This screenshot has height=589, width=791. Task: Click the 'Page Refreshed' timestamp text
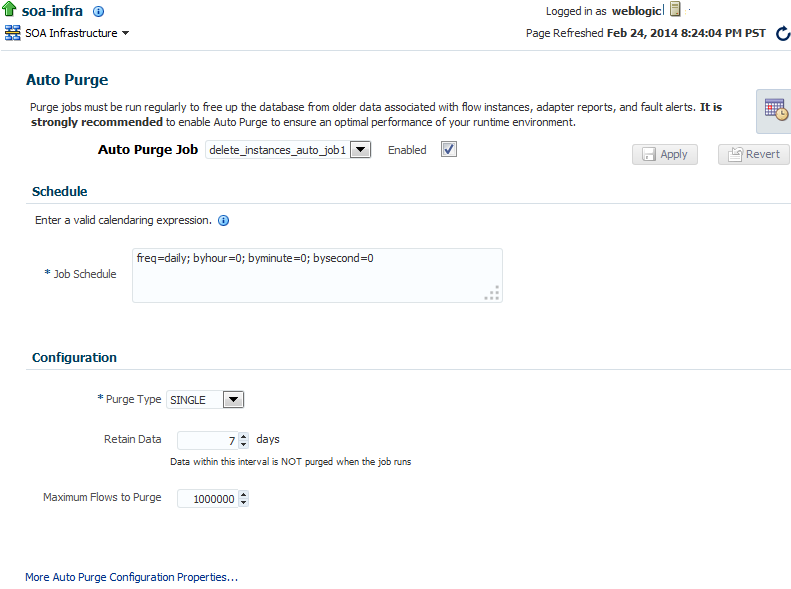(645, 33)
